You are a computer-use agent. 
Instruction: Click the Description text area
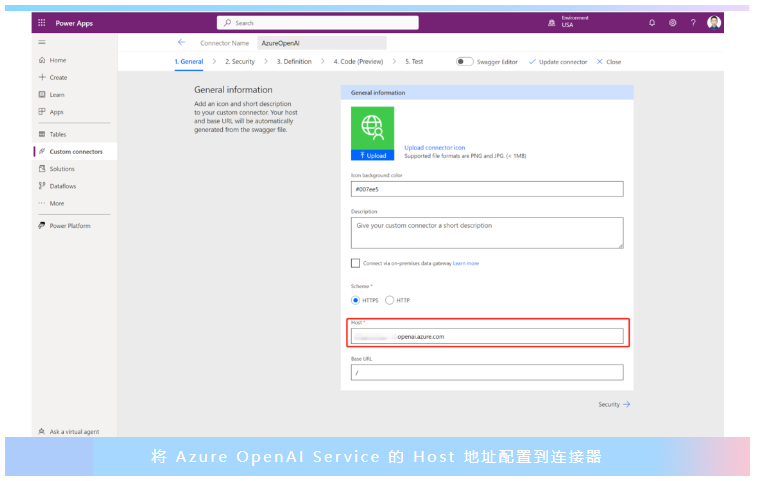[487, 233]
